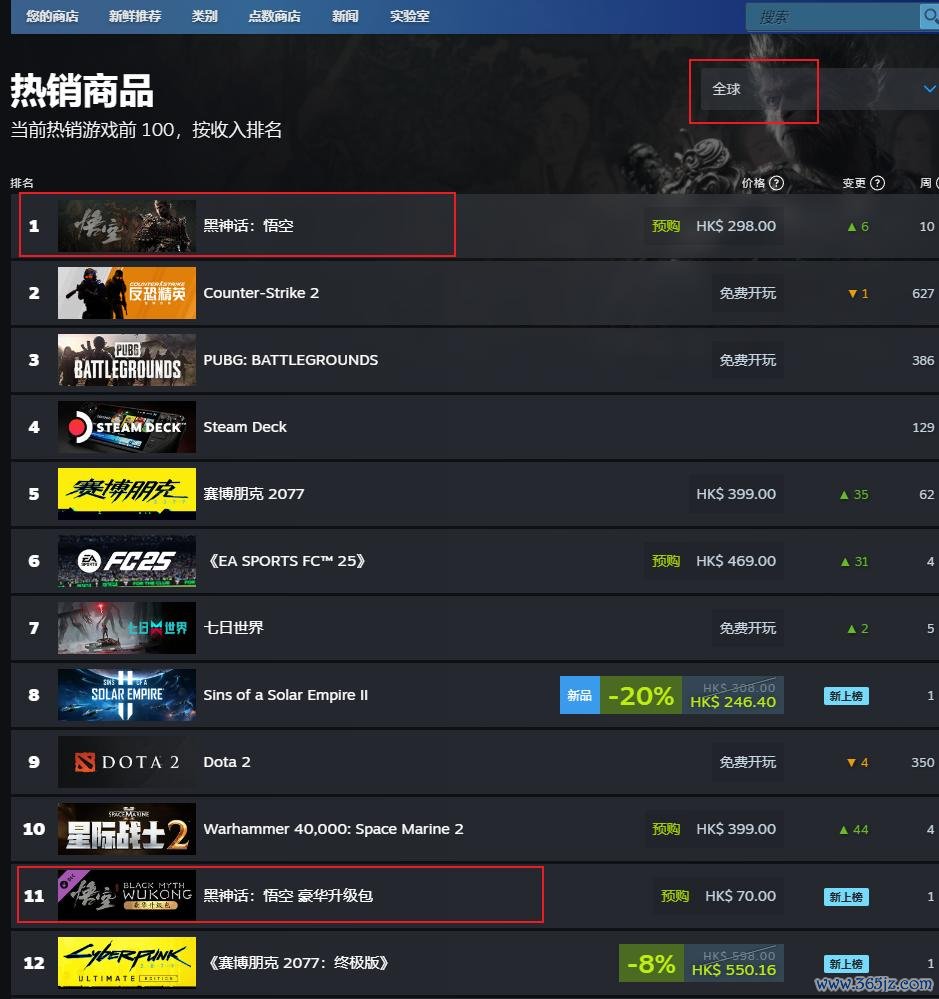
Task: Open PUBG: BATTLEGROUNDS title link
Action: 290,360
